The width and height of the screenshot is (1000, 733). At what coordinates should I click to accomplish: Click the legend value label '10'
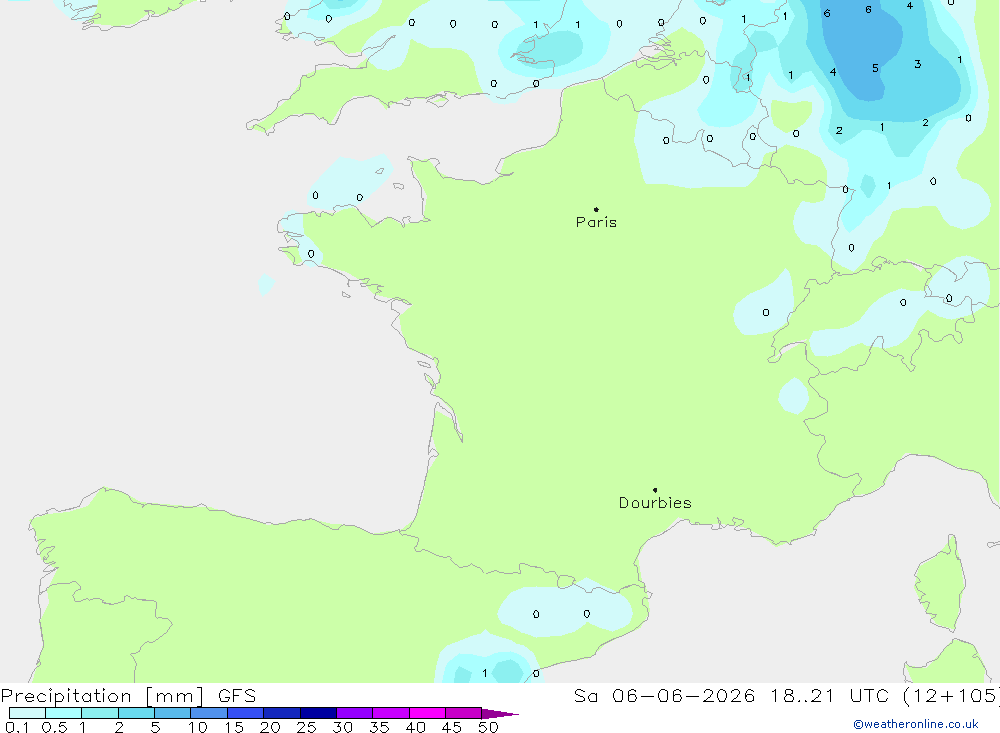198,727
